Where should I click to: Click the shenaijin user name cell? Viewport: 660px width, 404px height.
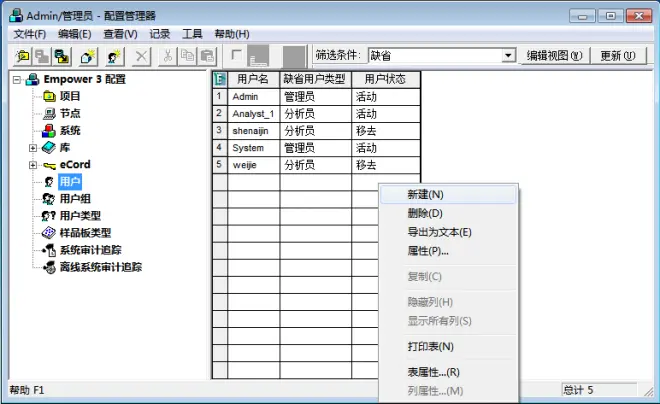pos(253,131)
